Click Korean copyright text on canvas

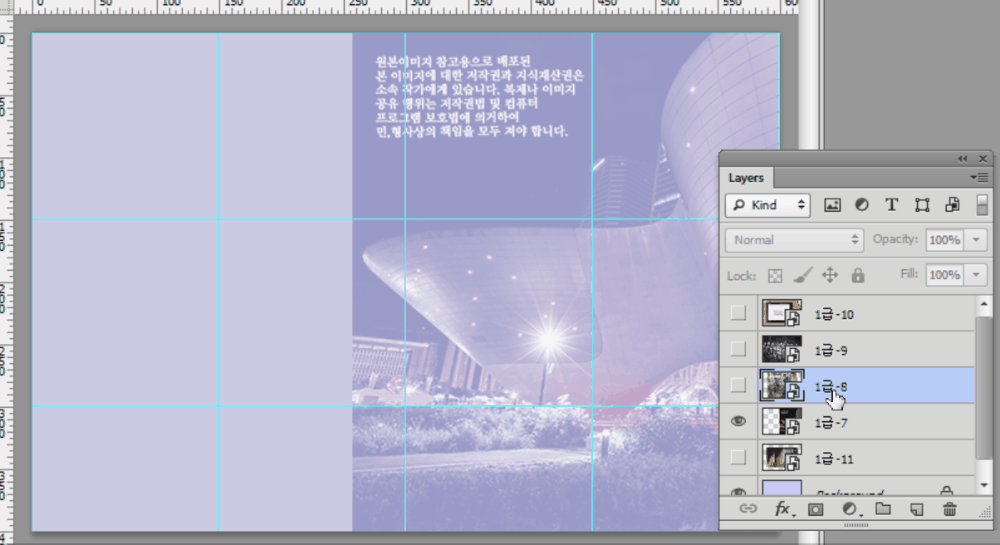479,96
